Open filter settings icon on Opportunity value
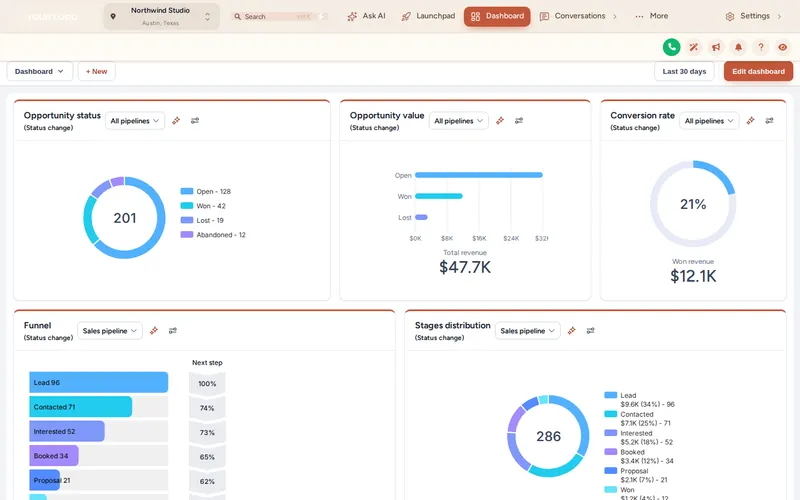Screen dimensions: 800x500 (x=519, y=121)
